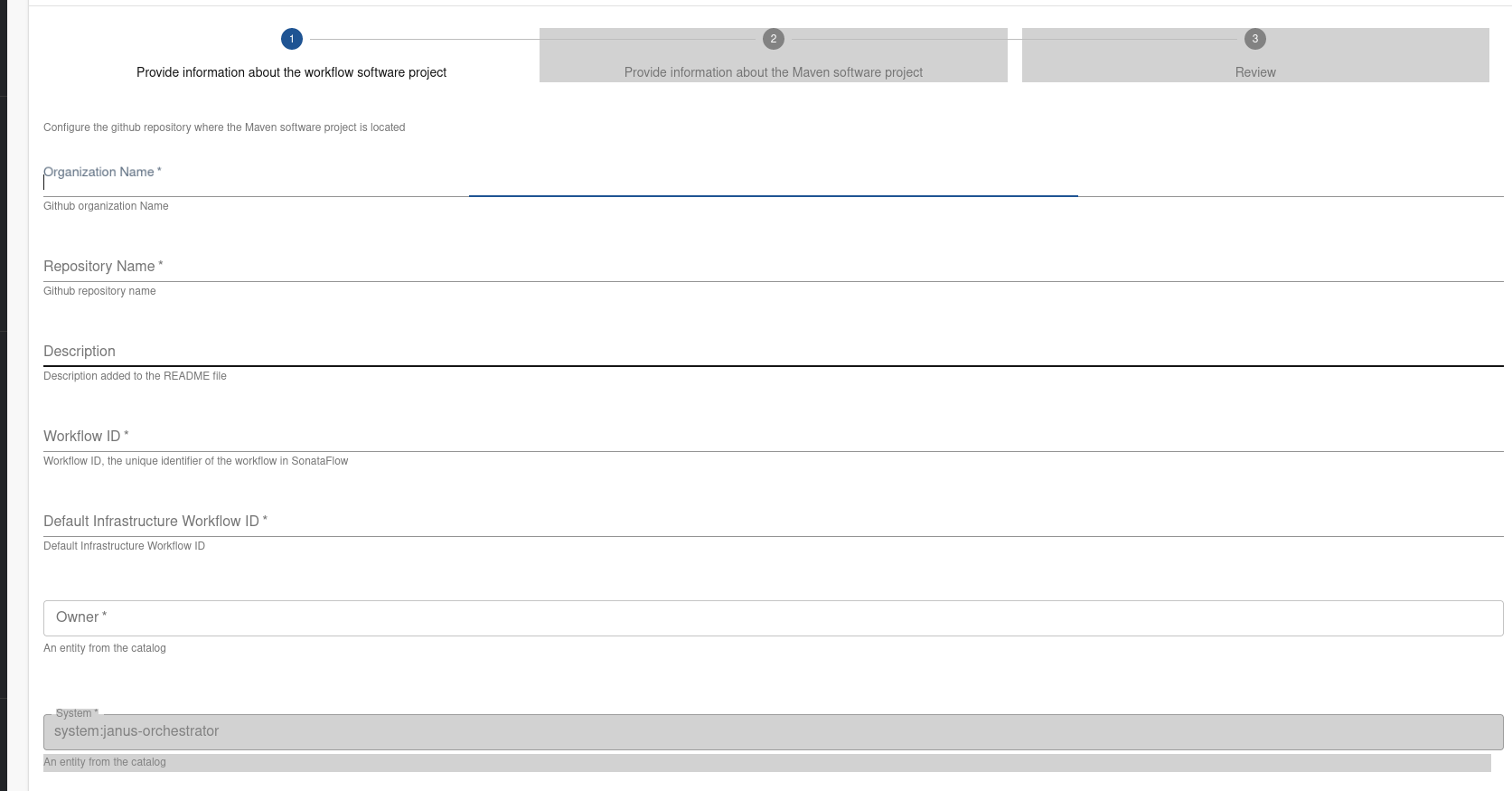
Task: Click the step 2 circle icon
Action: click(773, 39)
